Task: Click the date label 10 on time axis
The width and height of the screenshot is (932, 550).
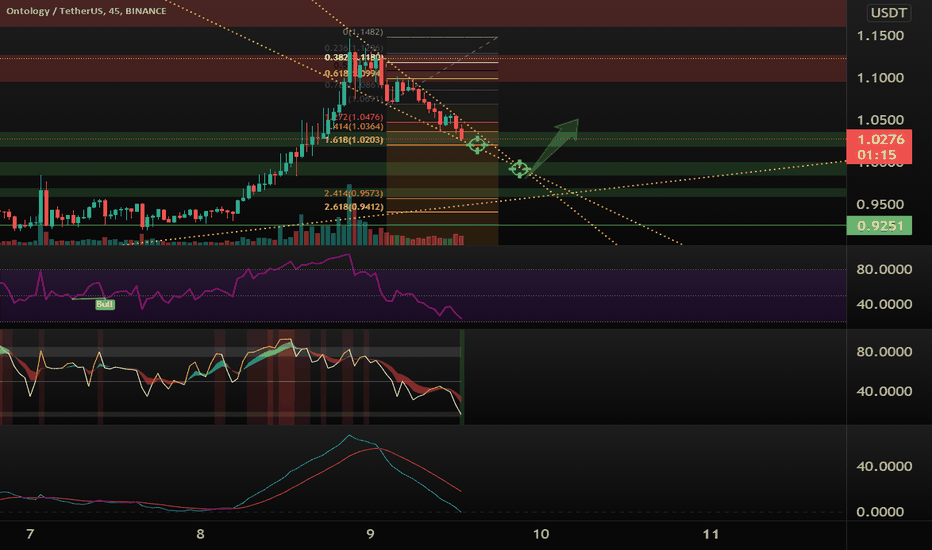Action: 541,534
